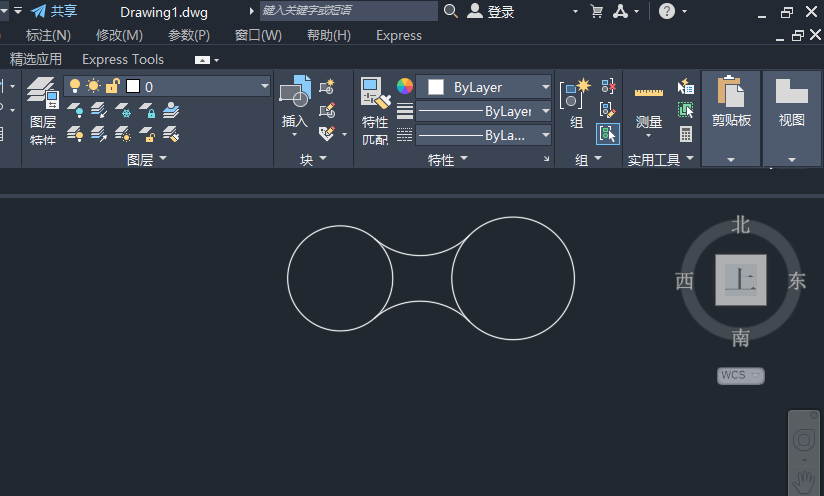Click the 登录 sign-in button
Screen dimensions: 824x496
[x=491, y=11]
